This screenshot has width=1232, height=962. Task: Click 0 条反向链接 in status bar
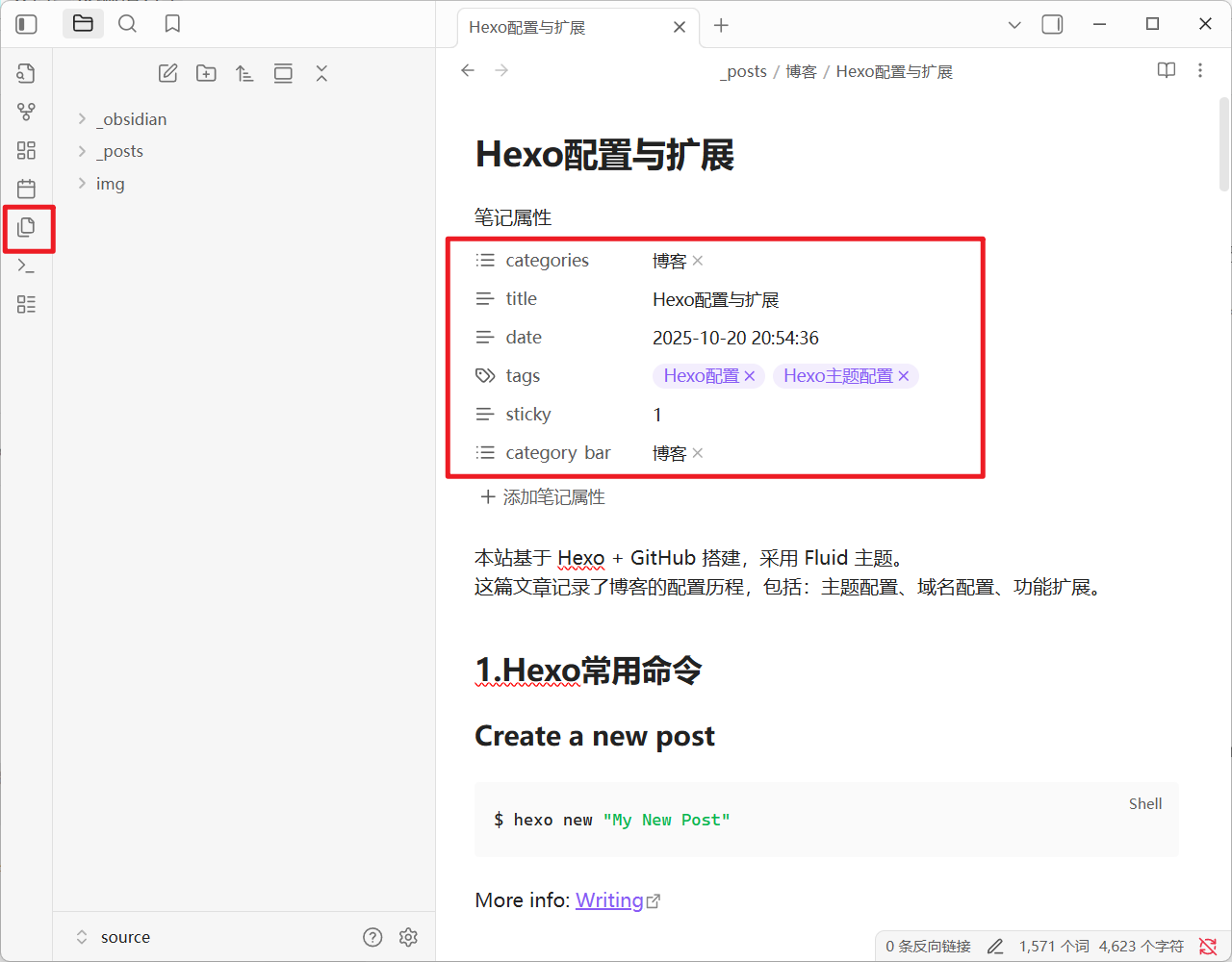click(928, 947)
